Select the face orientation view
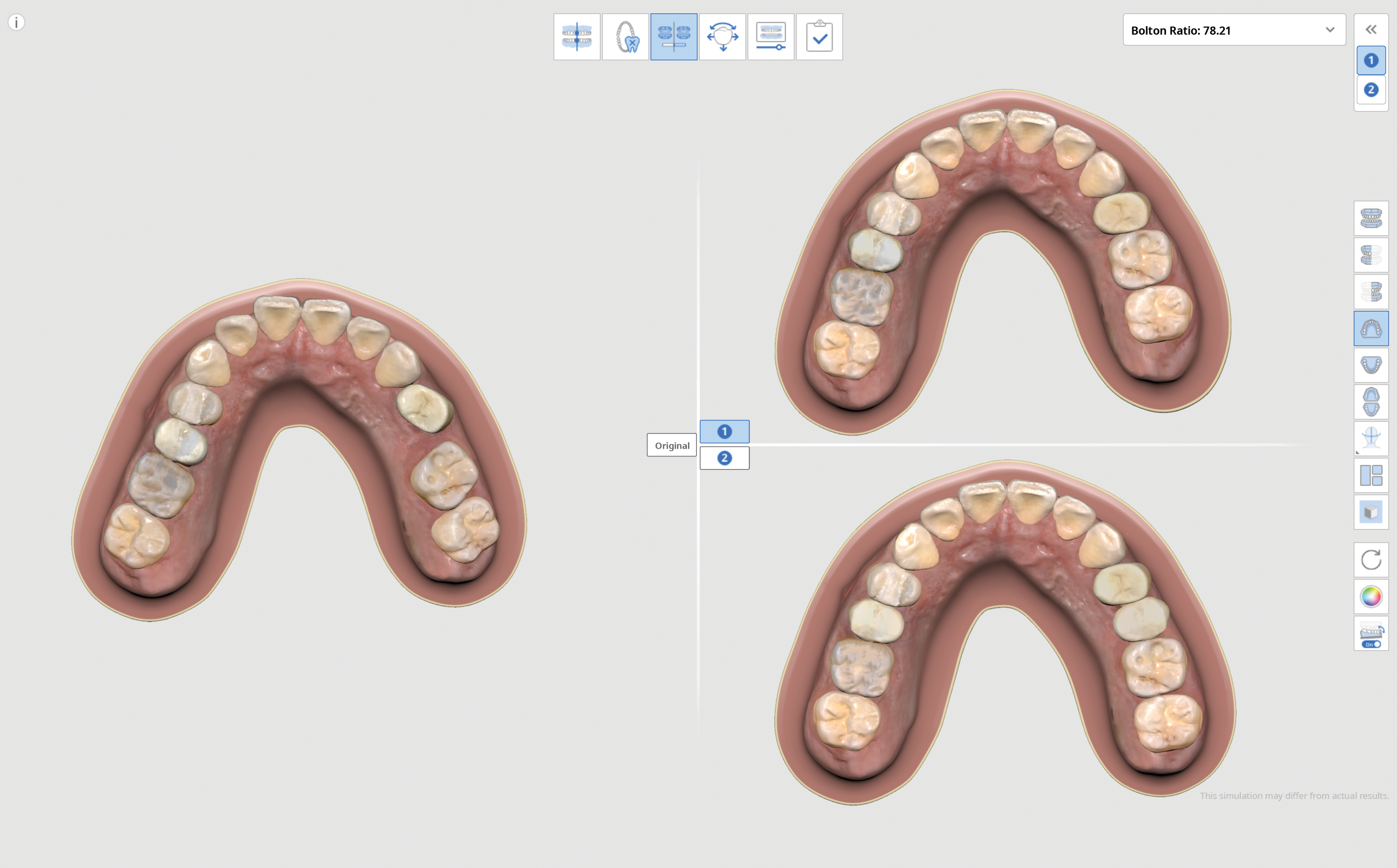The image size is (1397, 868). coord(1371,438)
